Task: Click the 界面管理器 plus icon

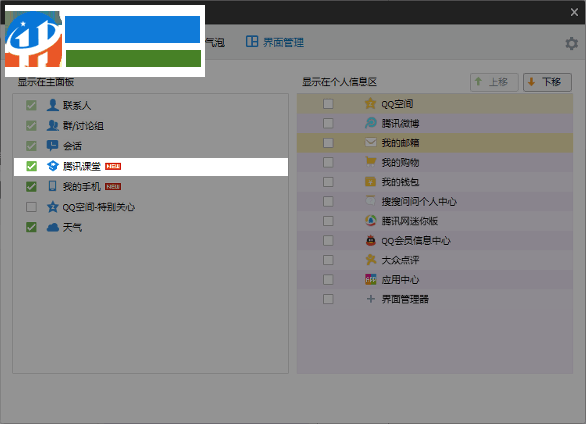Action: pos(370,299)
